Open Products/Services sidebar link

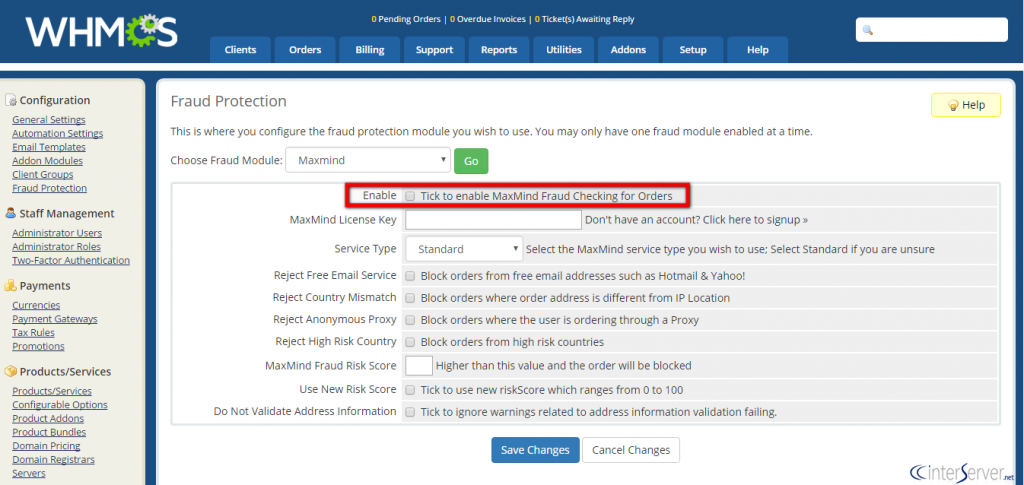click(52, 391)
